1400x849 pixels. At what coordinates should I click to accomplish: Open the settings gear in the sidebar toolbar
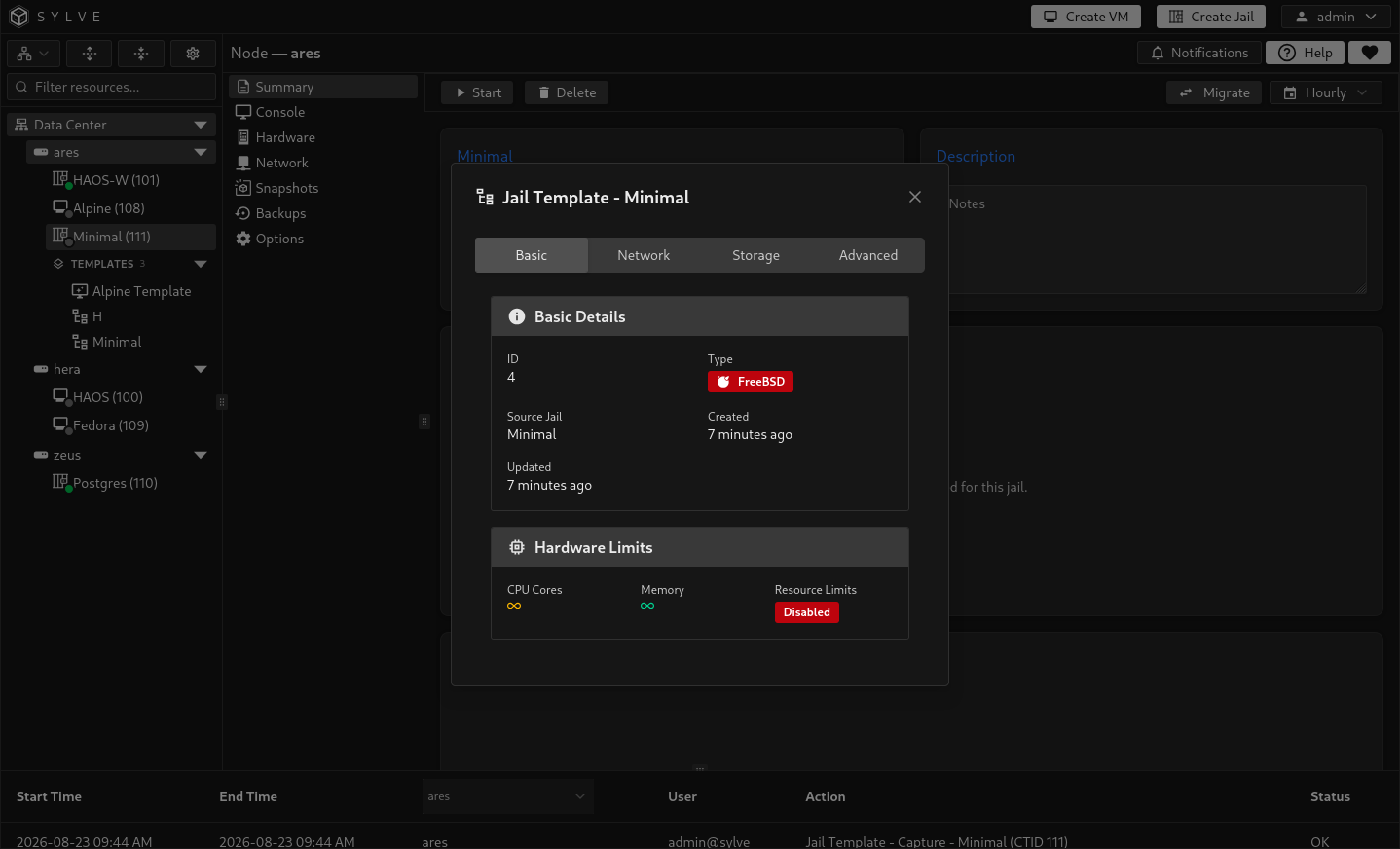(193, 54)
